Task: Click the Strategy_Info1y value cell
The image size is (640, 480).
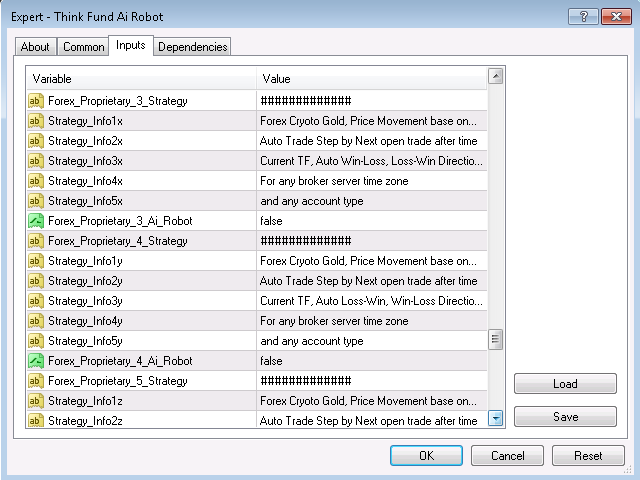Action: pyautogui.click(x=372, y=261)
